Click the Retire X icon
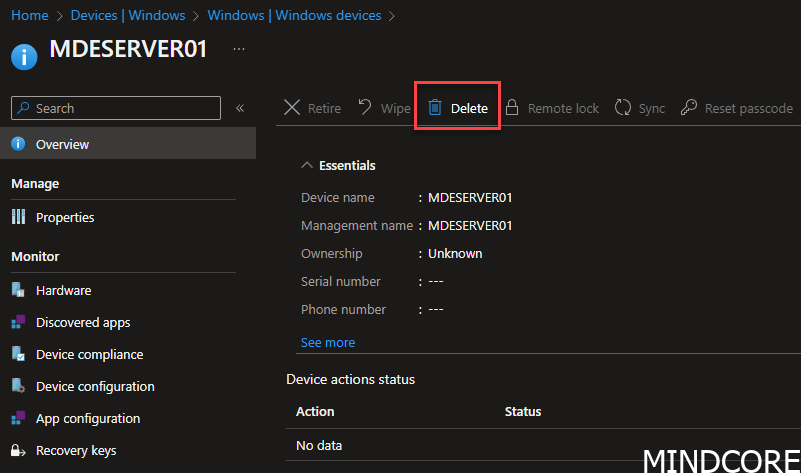This screenshot has width=801, height=473. click(x=292, y=108)
